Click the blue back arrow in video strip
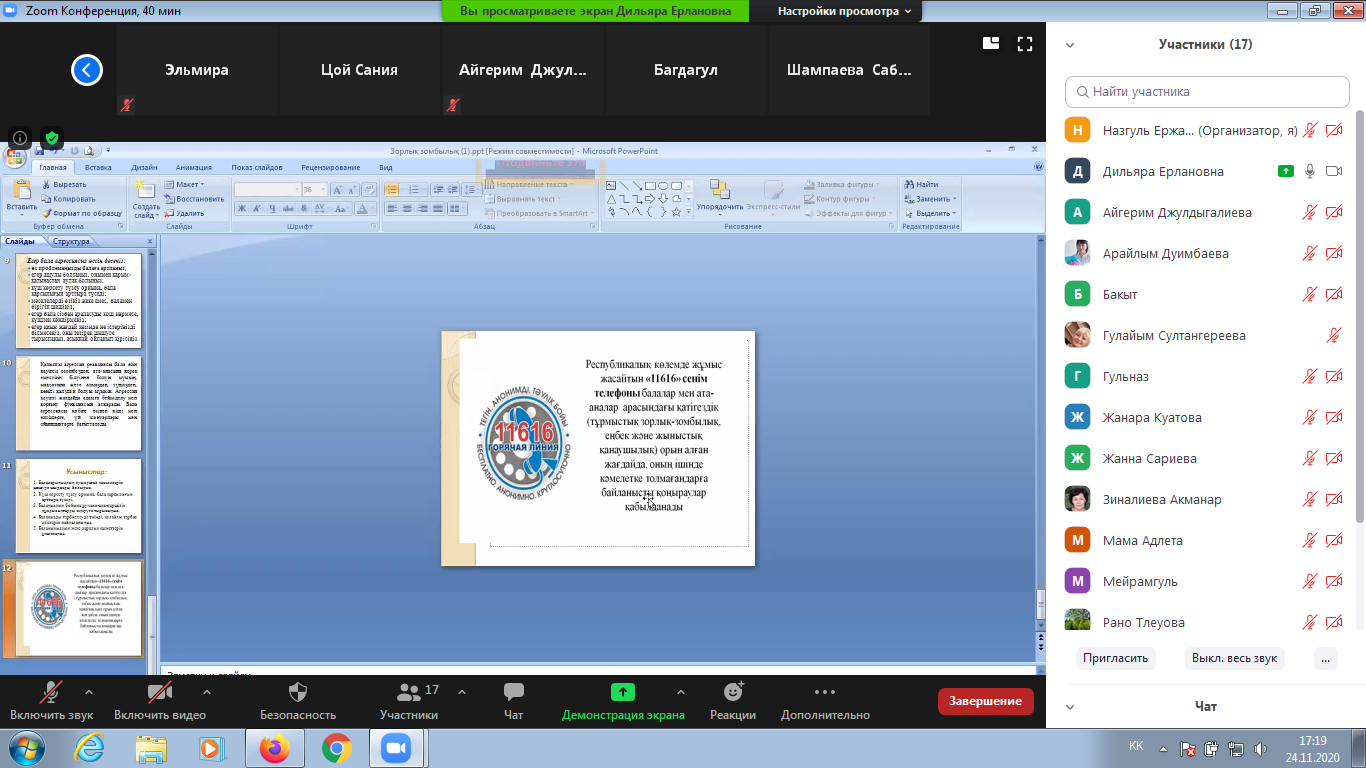Viewport: 1366px width, 768px height. click(x=87, y=70)
